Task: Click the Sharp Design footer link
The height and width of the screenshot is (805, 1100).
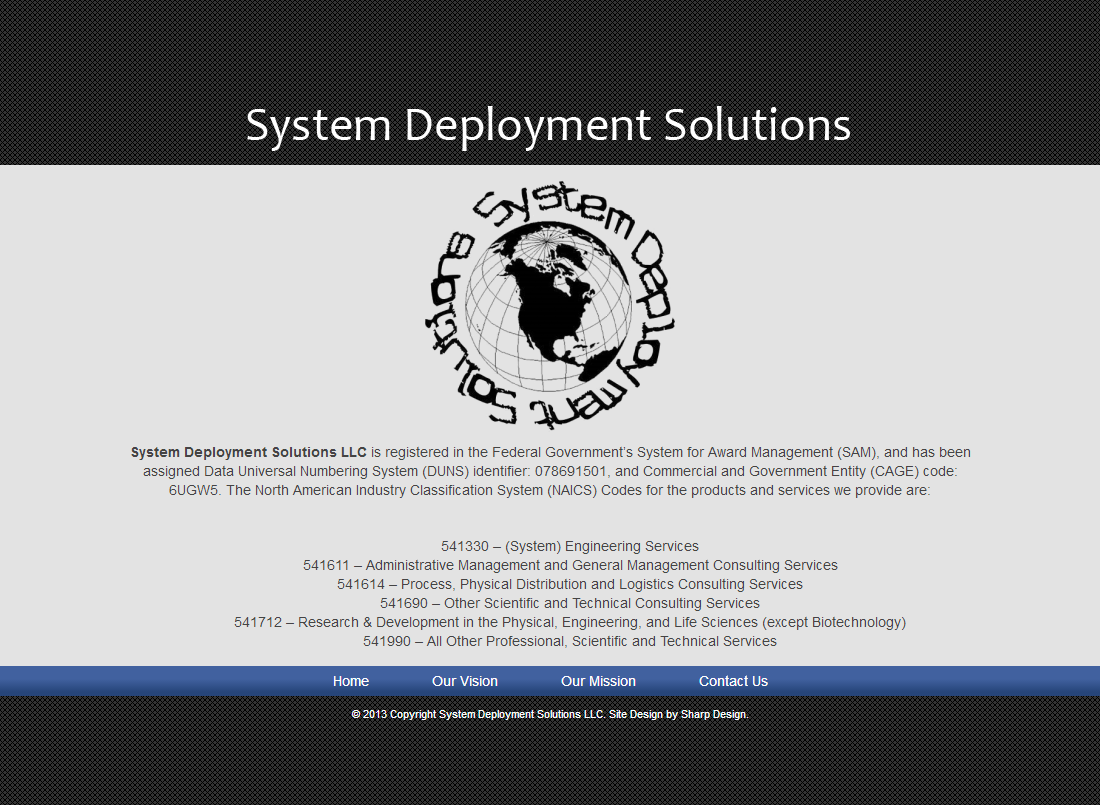Action: (x=714, y=714)
